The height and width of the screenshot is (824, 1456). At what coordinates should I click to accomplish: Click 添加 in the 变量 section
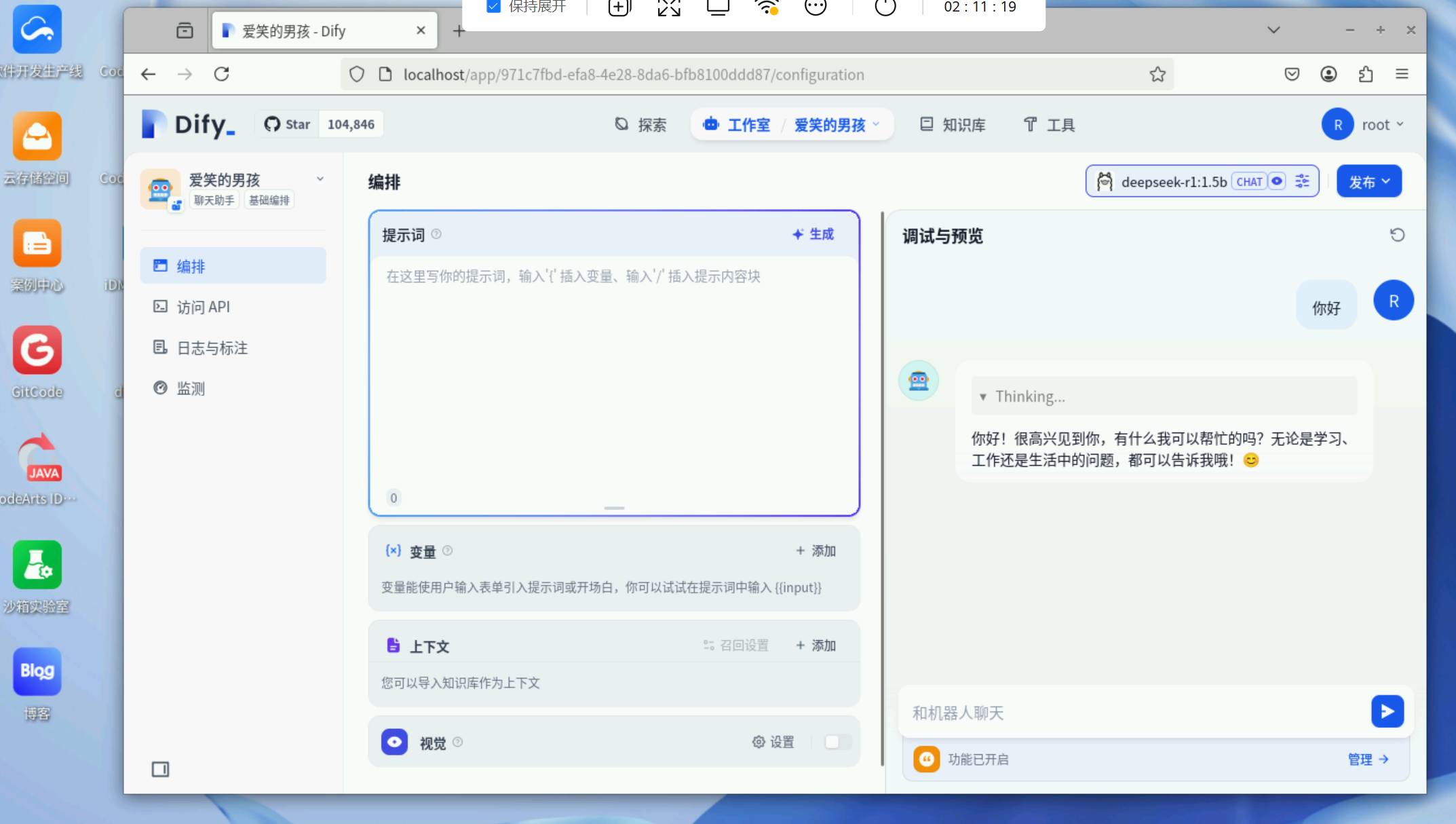(x=816, y=551)
